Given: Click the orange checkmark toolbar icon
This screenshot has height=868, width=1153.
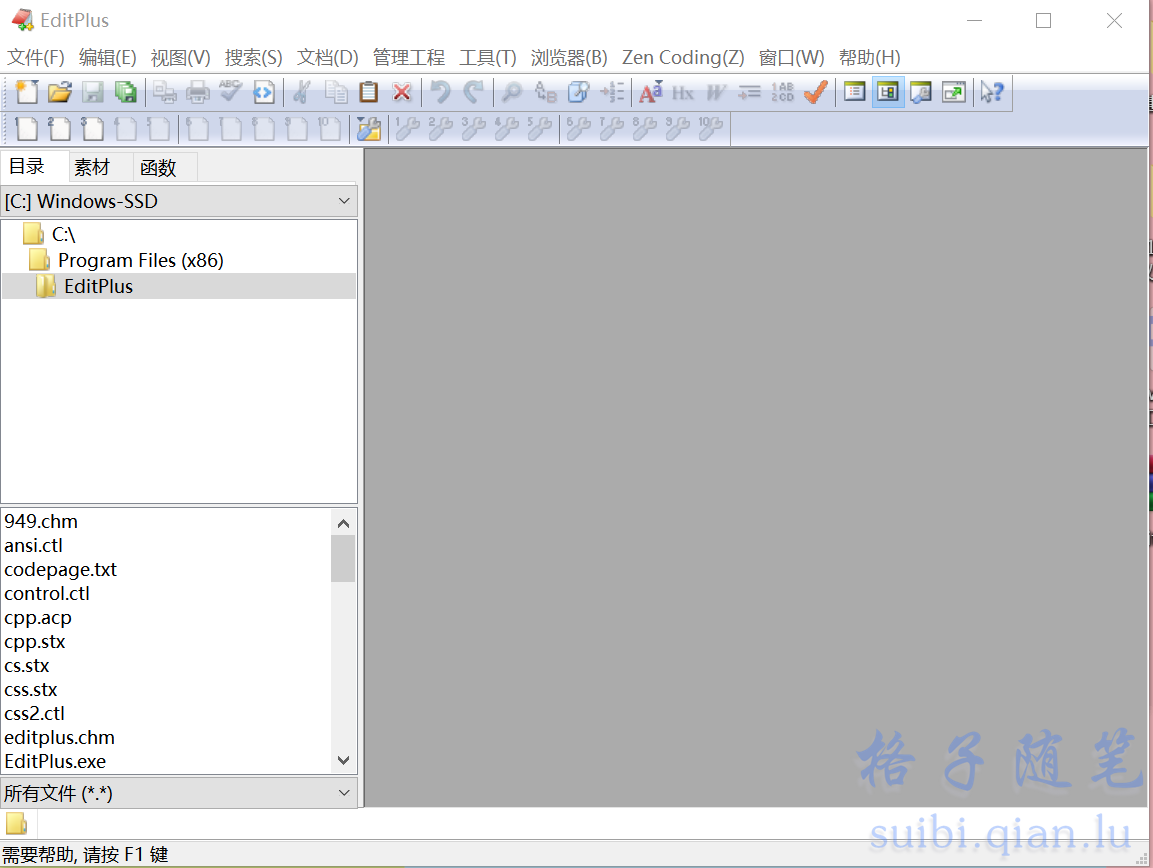Looking at the screenshot, I should pos(815,93).
